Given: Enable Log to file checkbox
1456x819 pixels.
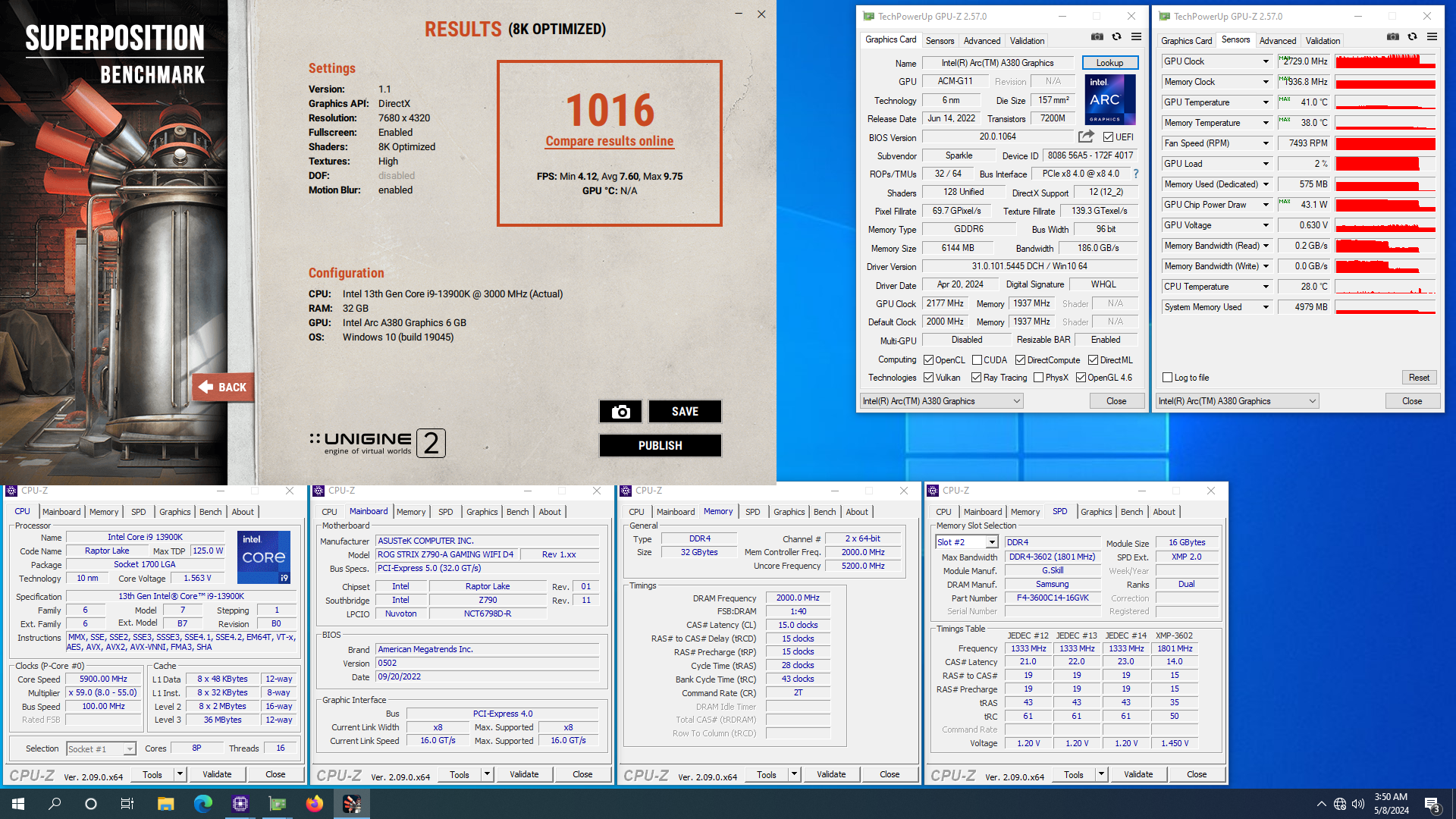Looking at the screenshot, I should [x=1167, y=378].
